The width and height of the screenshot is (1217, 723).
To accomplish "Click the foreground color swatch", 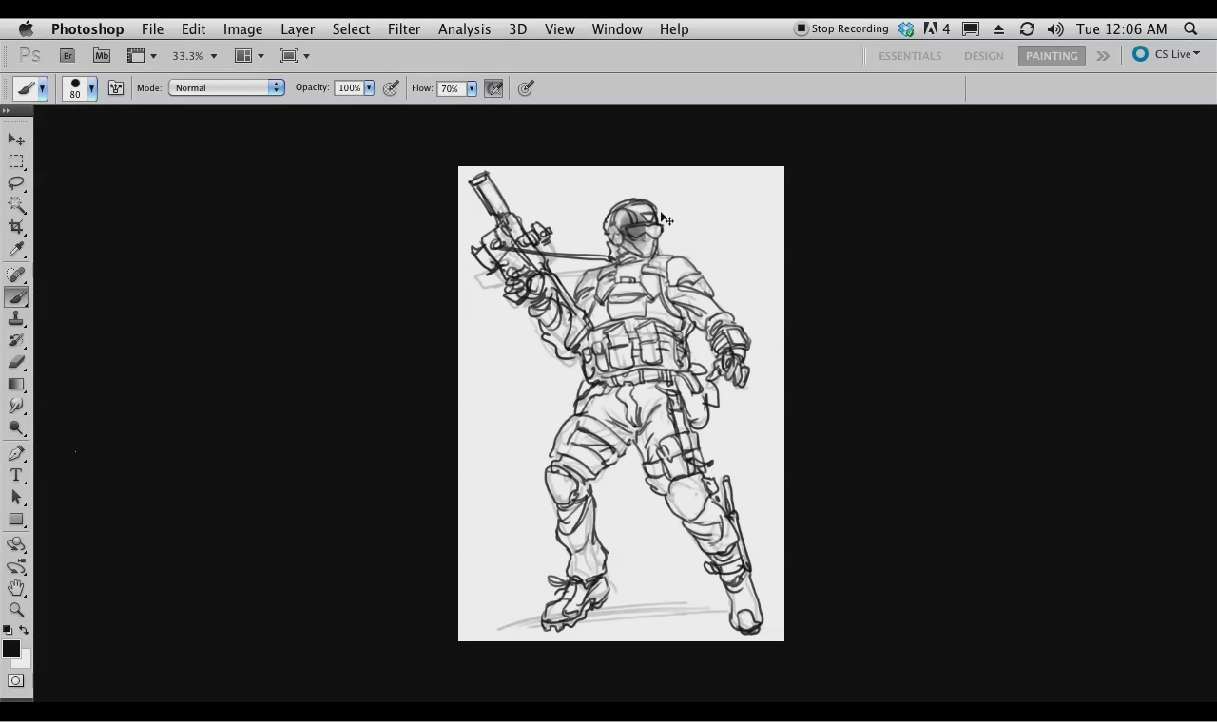I will point(11,649).
